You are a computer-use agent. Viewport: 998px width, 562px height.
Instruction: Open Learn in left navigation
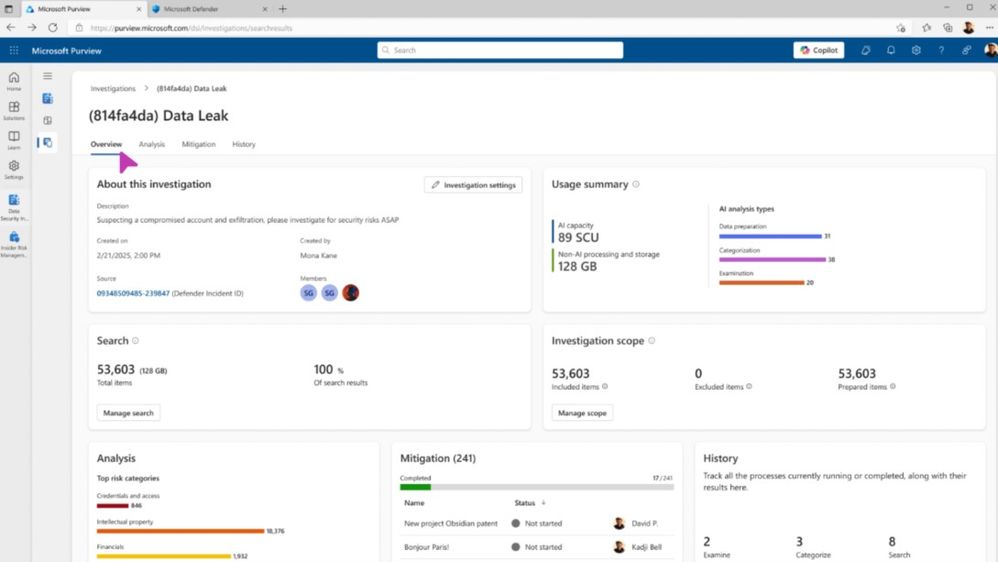14,140
